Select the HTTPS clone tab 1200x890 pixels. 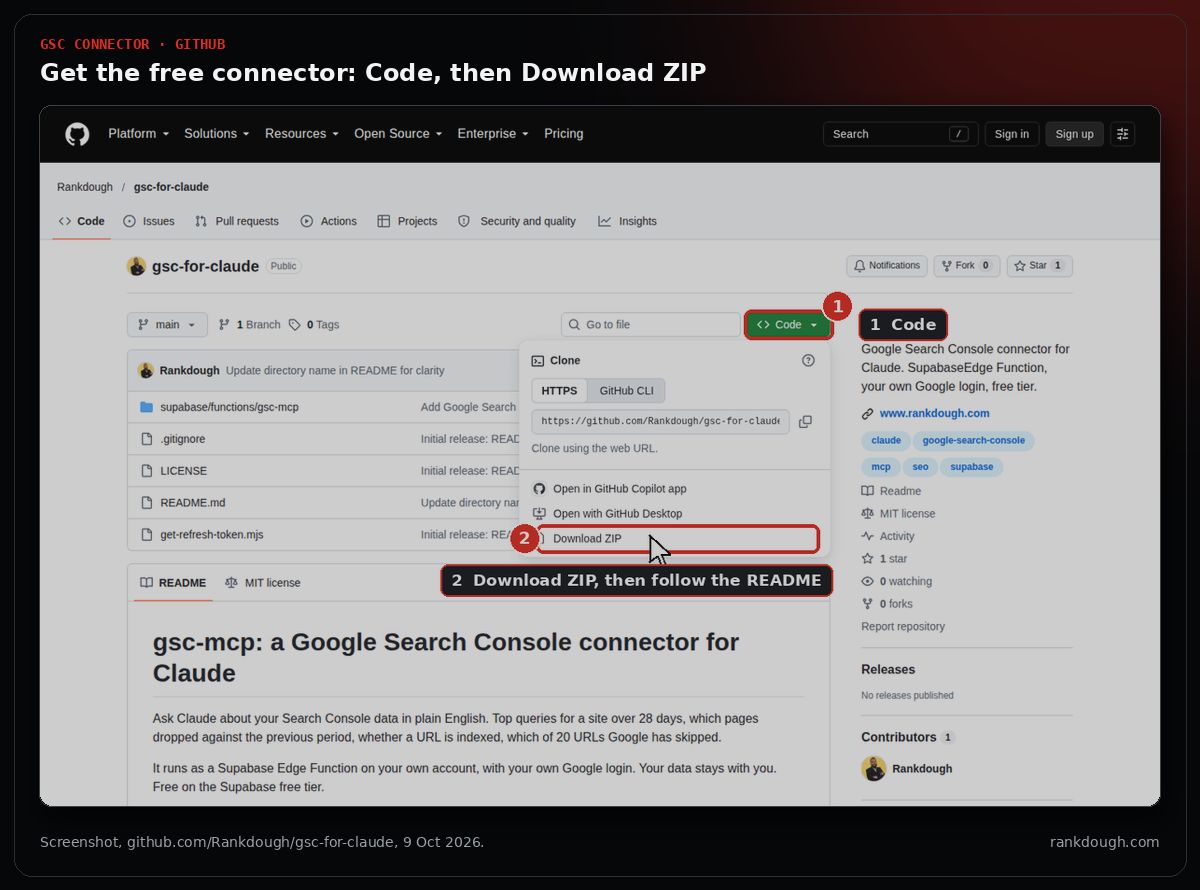[x=559, y=391]
